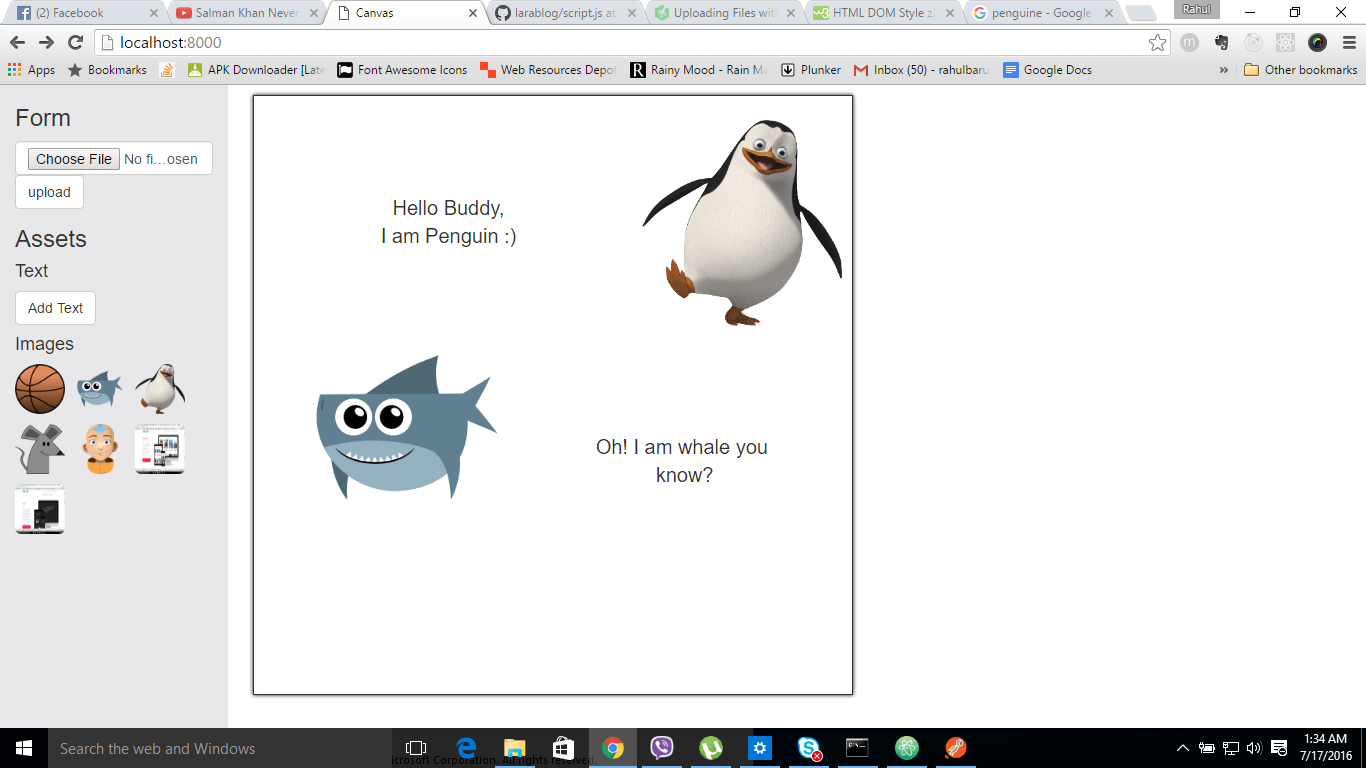The height and width of the screenshot is (768, 1366).
Task: Open the Google Docs bookmark
Action: [x=1047, y=70]
